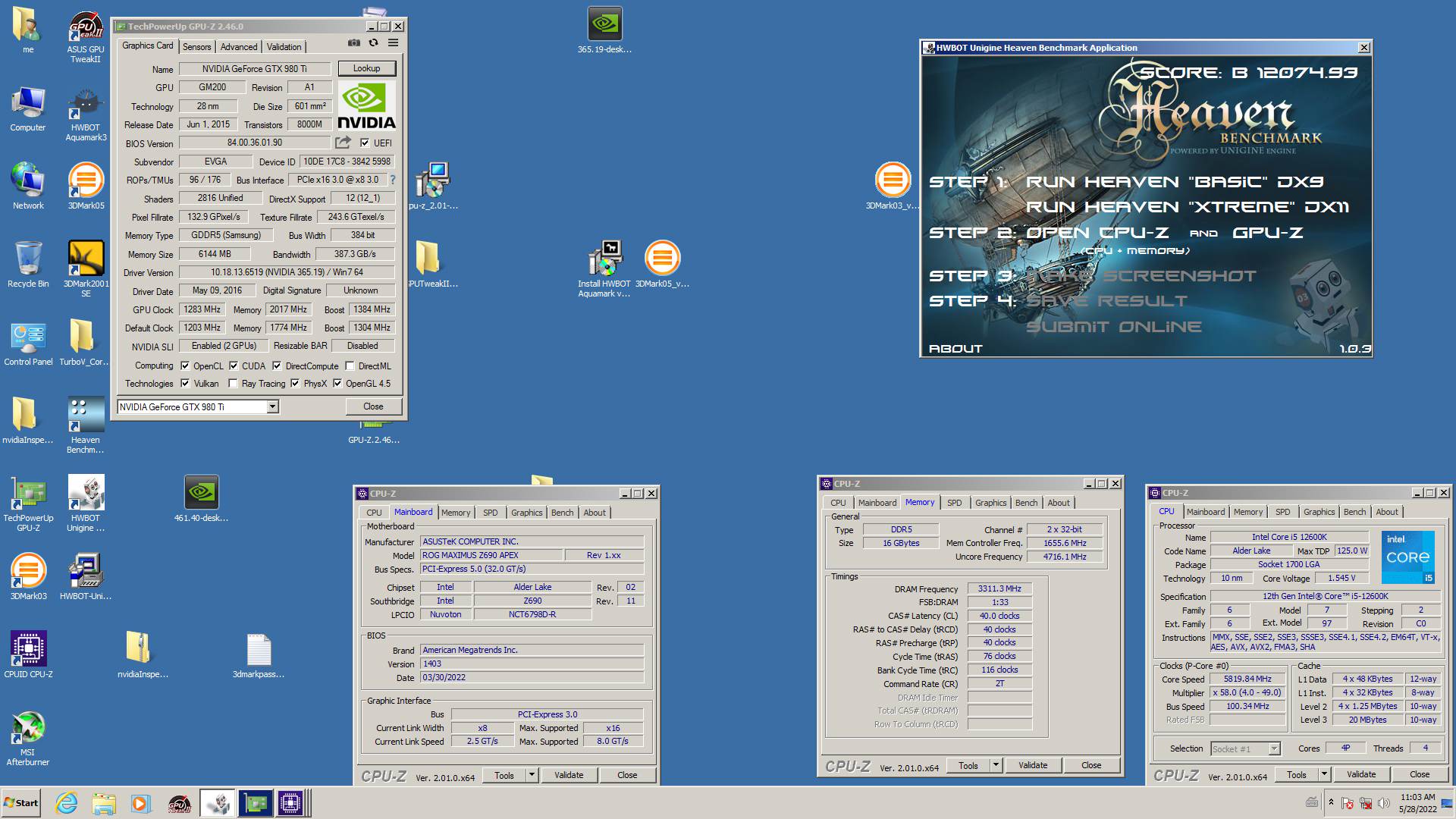
Task: Open Recycle Bin icon
Action: click(28, 264)
